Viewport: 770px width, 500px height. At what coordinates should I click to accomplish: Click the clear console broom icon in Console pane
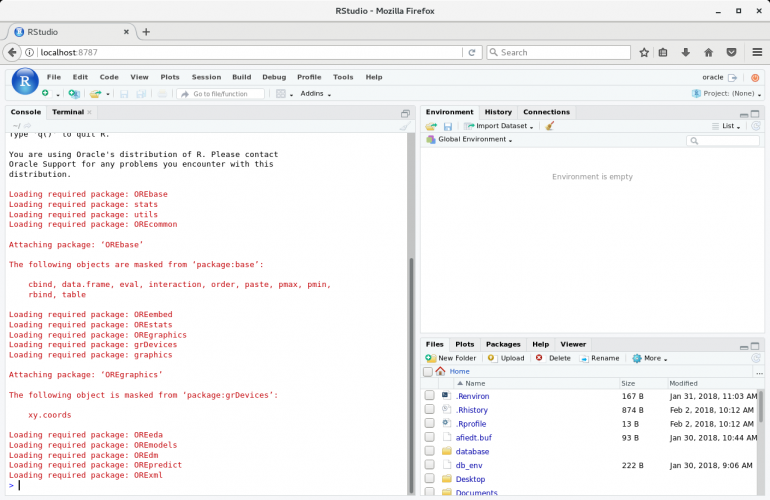coord(405,126)
